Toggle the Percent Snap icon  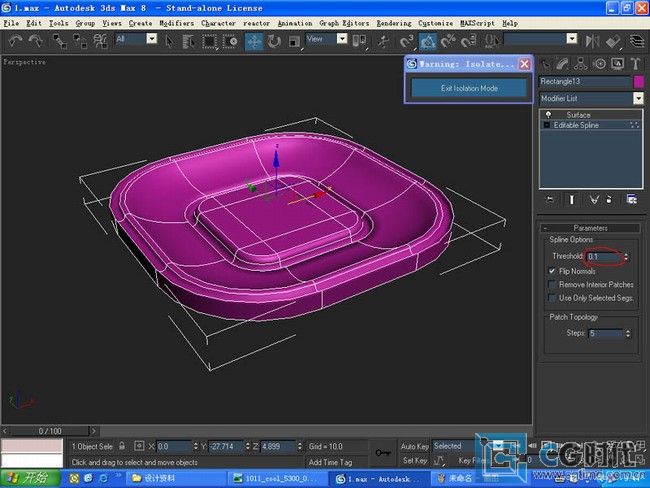point(448,41)
